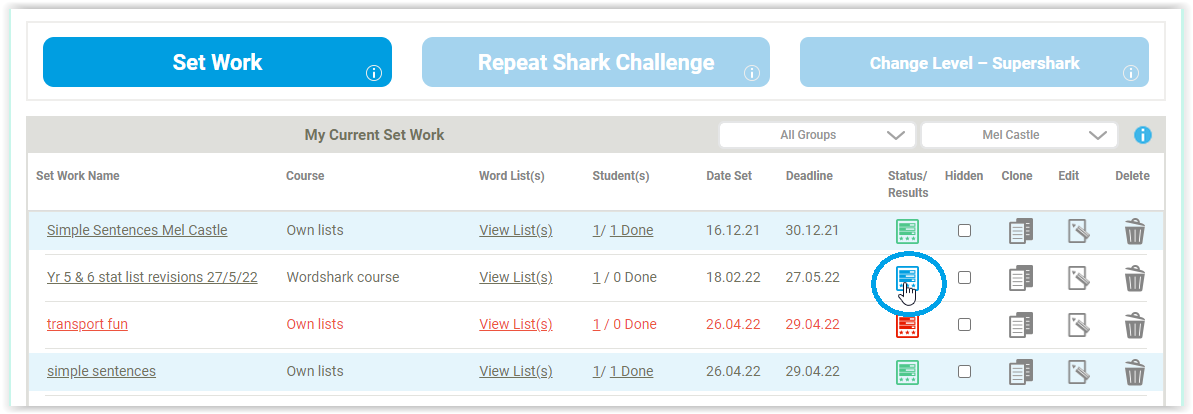Screen dimensions: 1193x414
Task: Open the Yr 5 & 6 stat list revisions link
Action: 152,277
